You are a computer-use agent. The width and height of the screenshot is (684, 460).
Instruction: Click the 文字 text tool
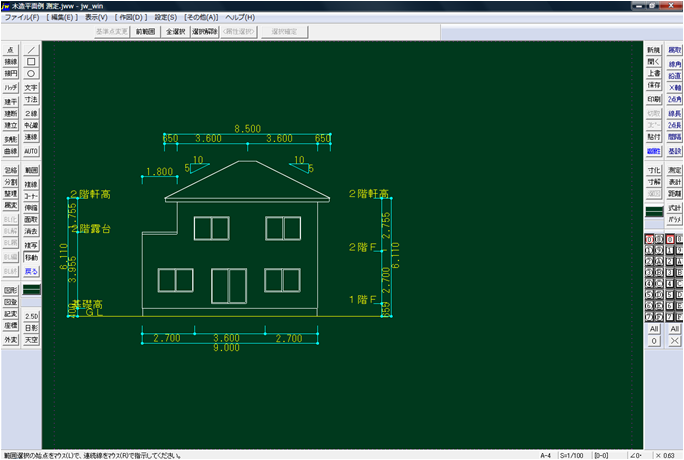click(31, 88)
